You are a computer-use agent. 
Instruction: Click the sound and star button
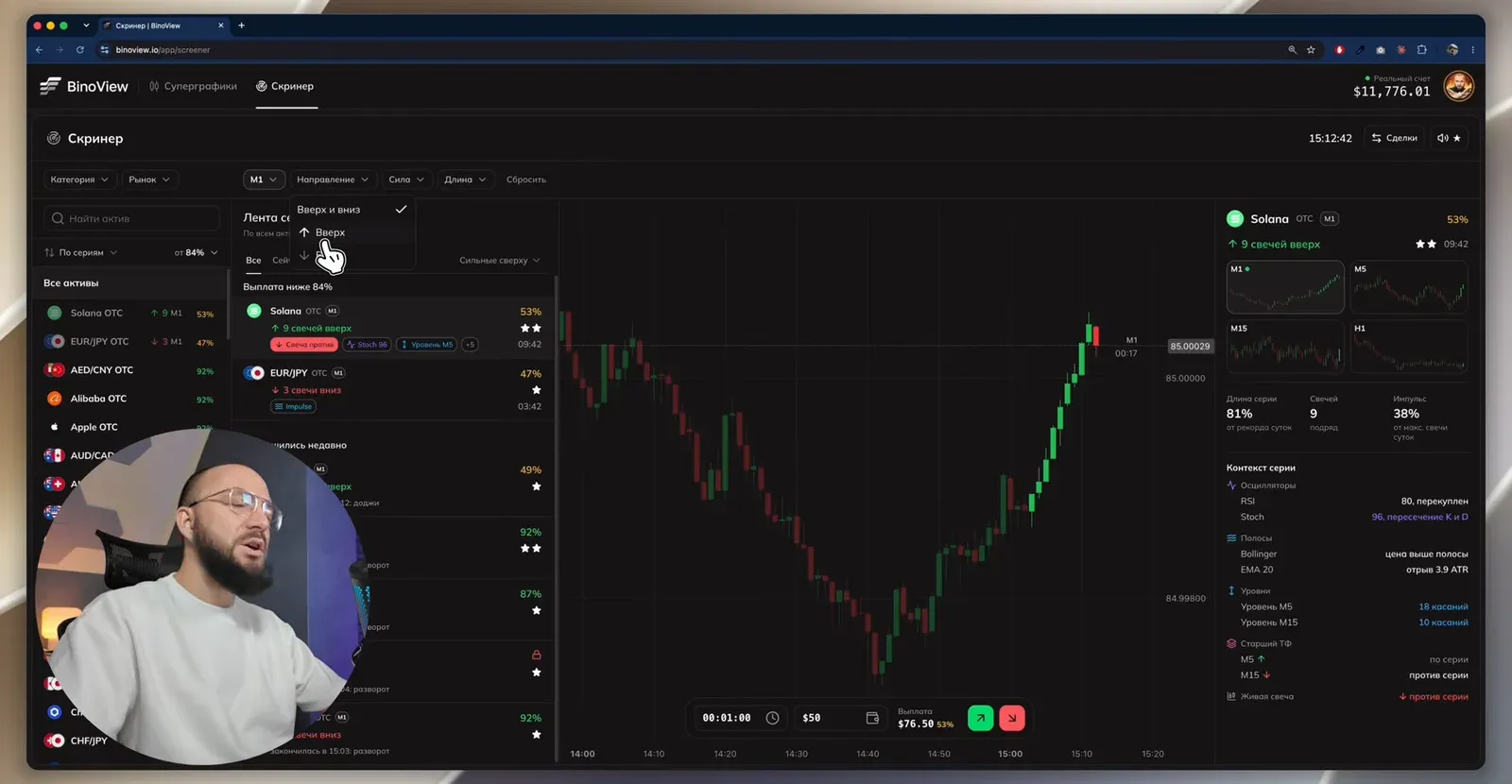pyautogui.click(x=1449, y=138)
